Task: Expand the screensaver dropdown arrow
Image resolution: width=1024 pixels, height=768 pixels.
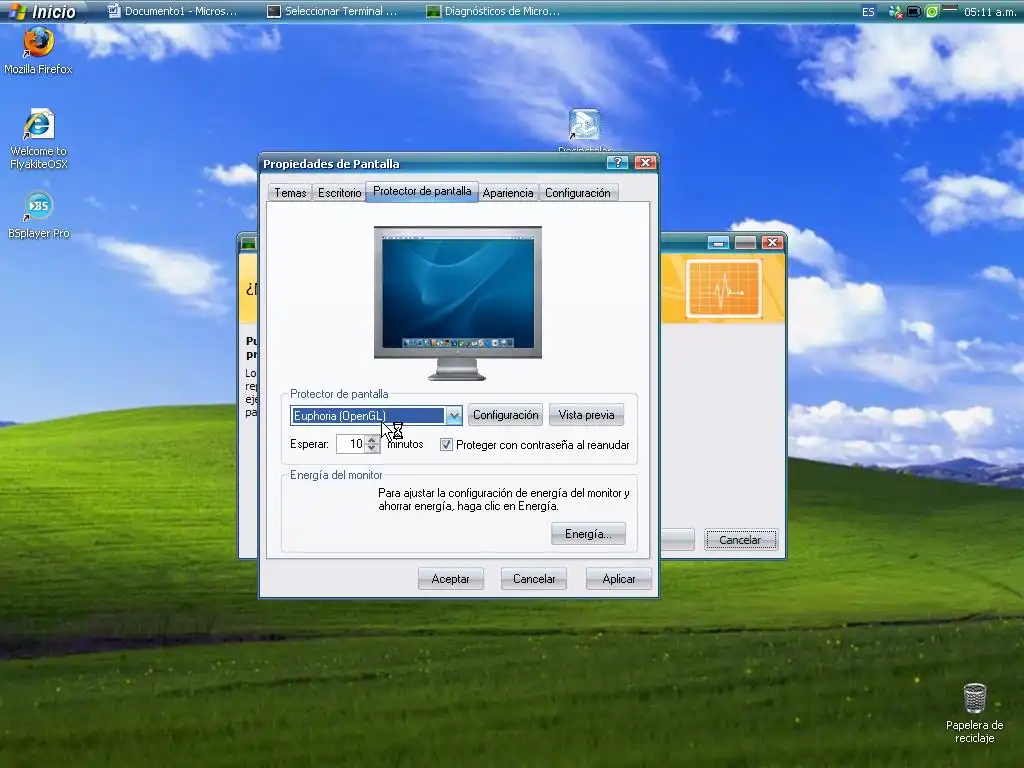Action: (454, 415)
